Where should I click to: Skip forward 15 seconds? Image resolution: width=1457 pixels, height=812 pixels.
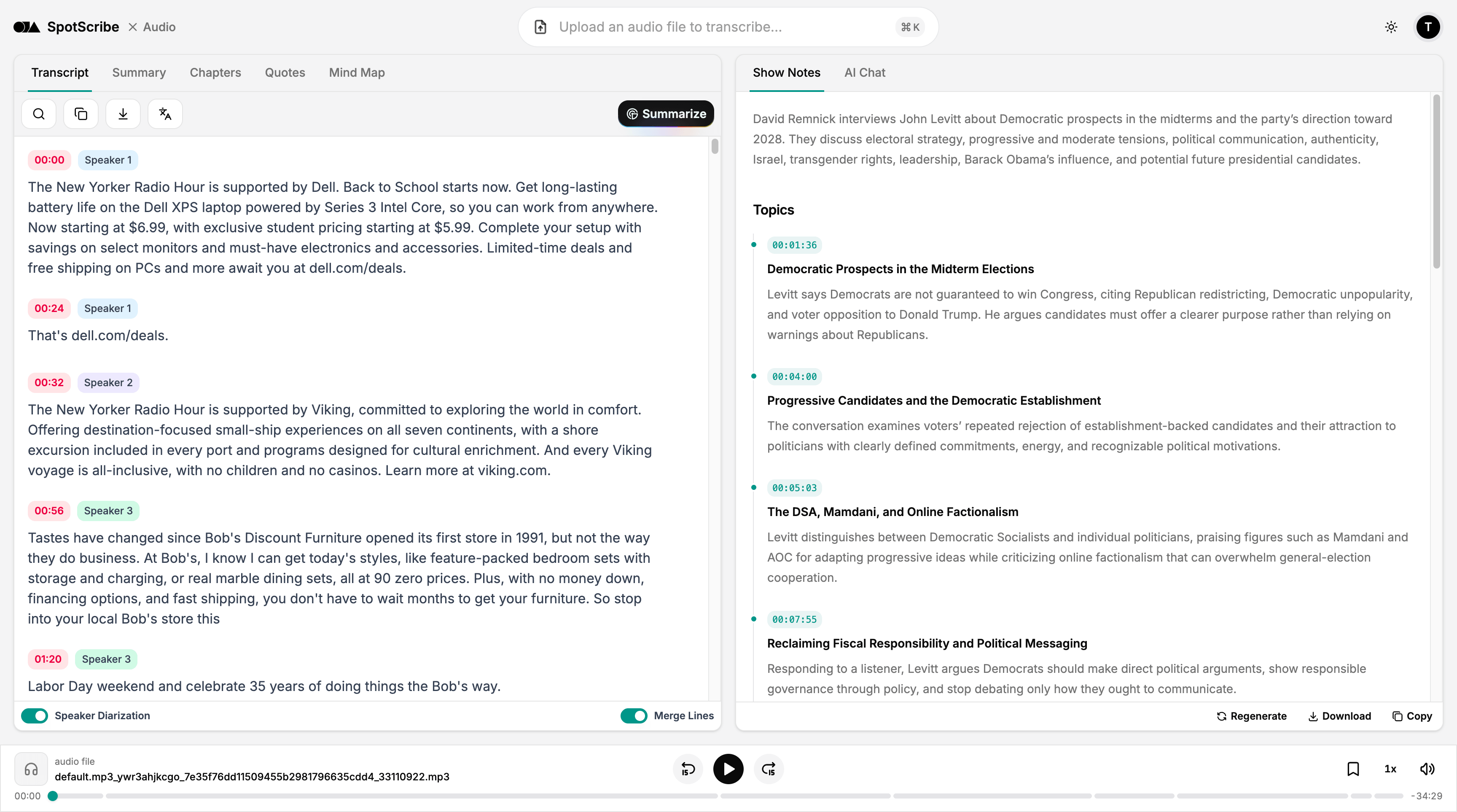click(769, 769)
